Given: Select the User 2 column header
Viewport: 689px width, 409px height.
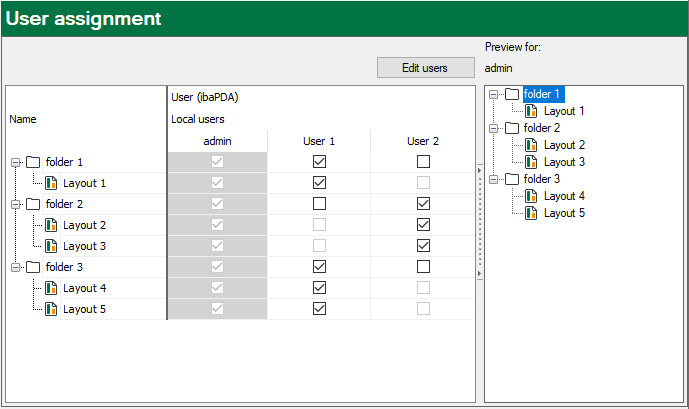Looking at the screenshot, I should [423, 141].
